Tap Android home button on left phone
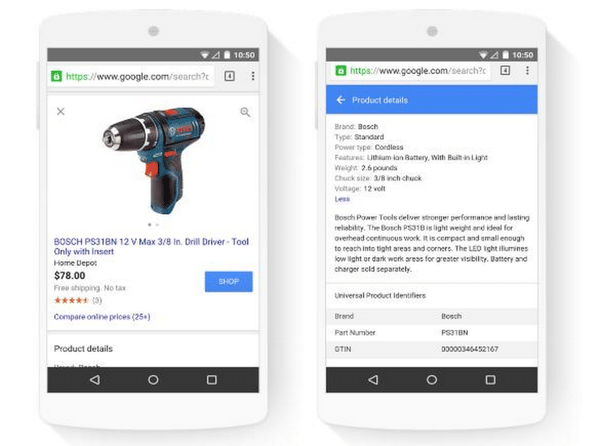Image resolution: width=600 pixels, height=446 pixels. [x=153, y=379]
